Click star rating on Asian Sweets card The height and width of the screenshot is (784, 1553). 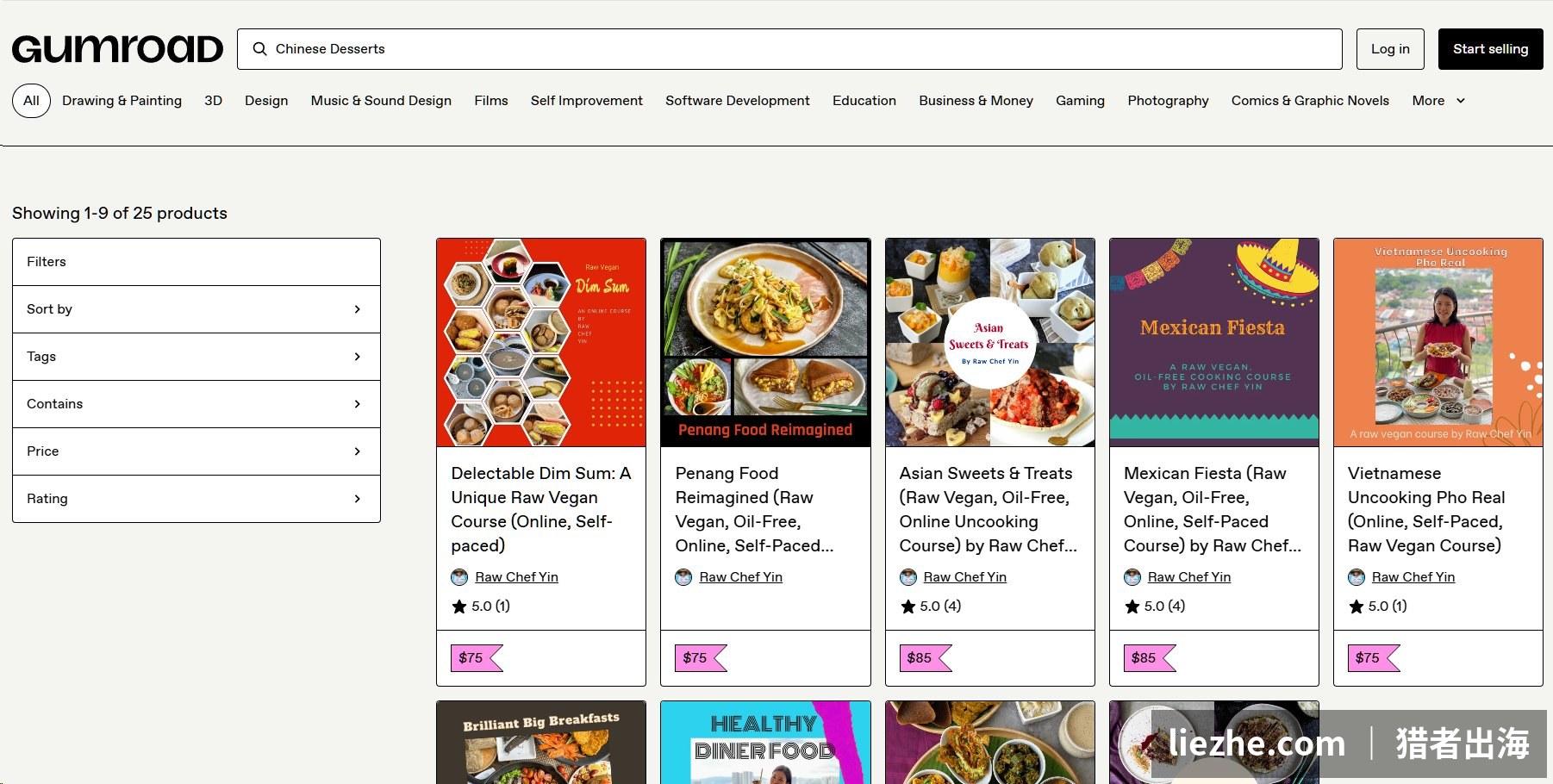[931, 607]
